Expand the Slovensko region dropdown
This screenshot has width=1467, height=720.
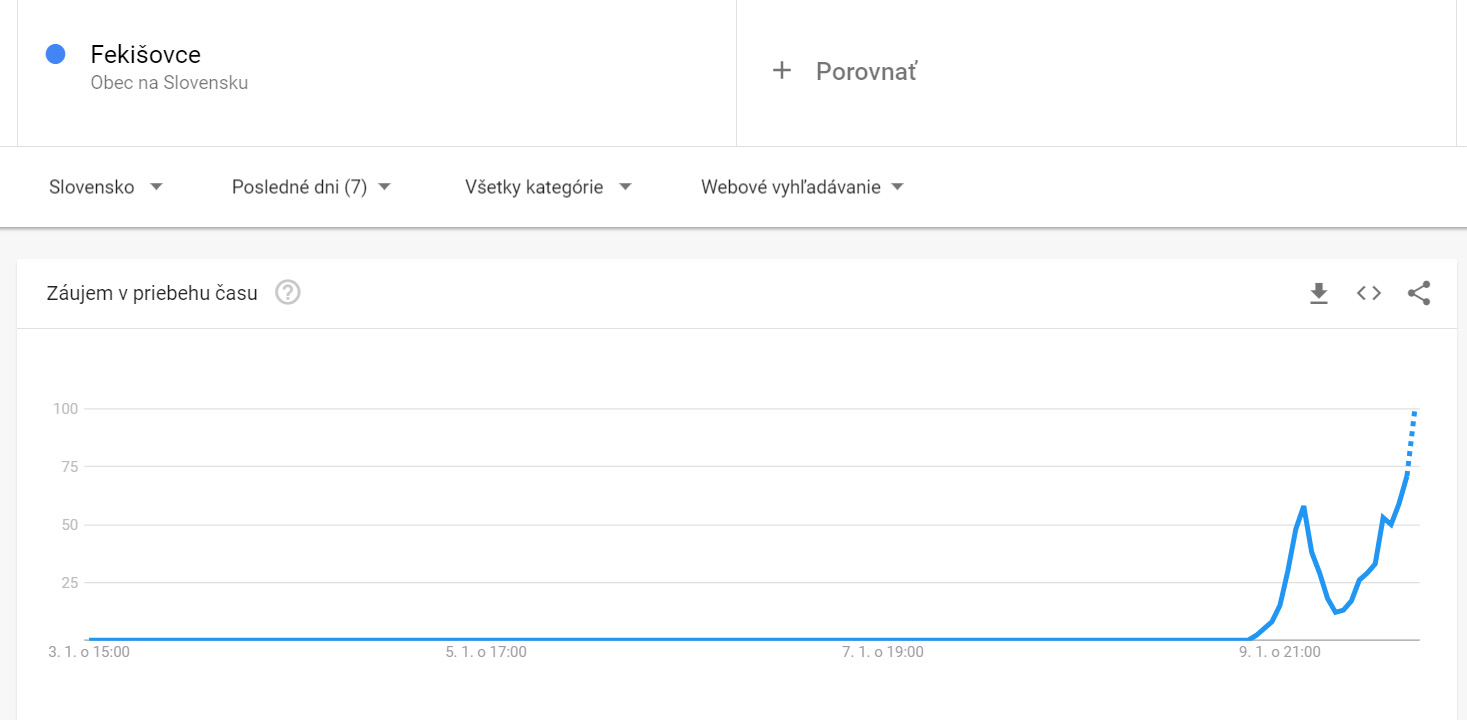pyautogui.click(x=106, y=187)
